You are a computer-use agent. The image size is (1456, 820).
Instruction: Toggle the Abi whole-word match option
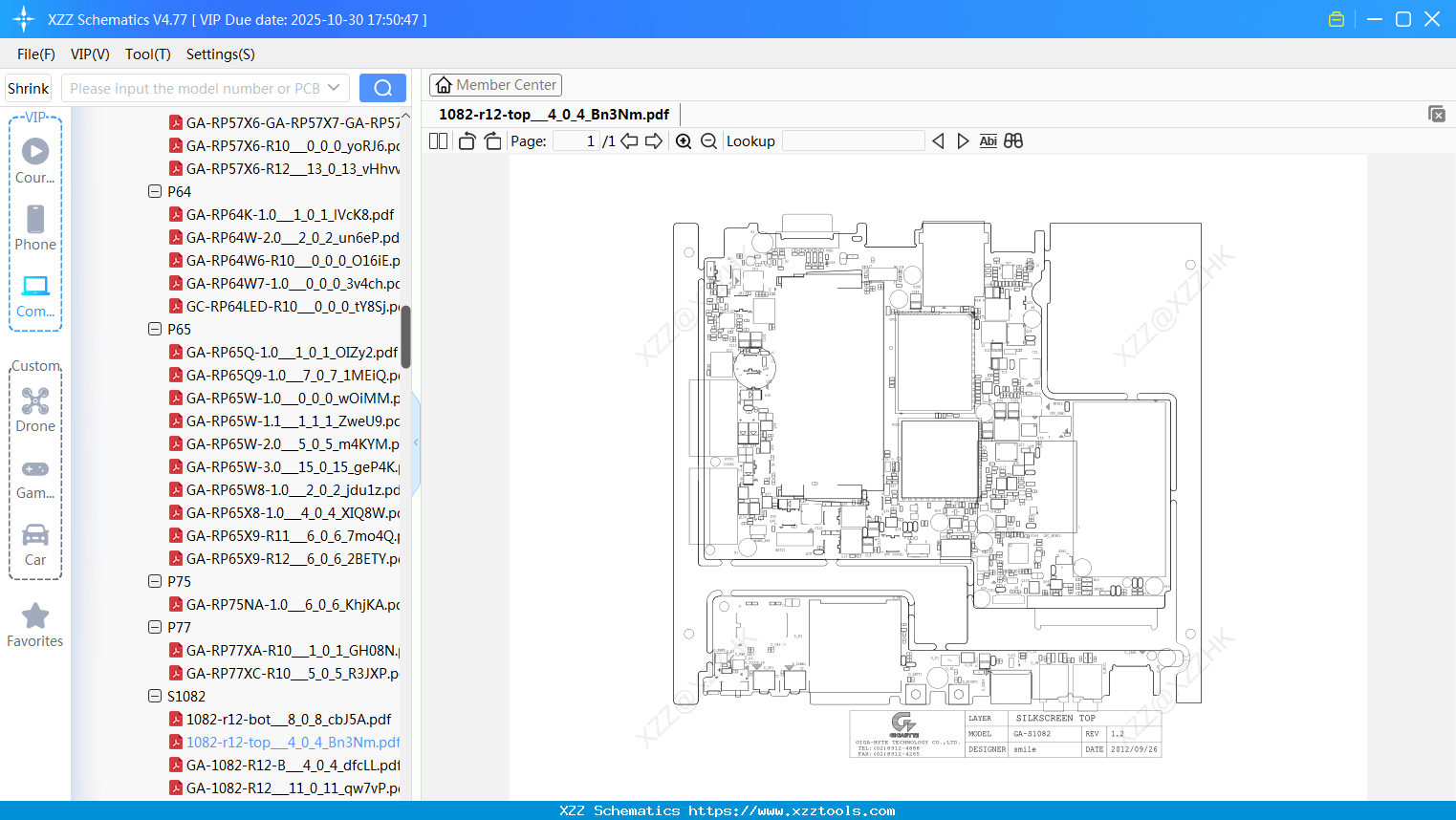(x=988, y=141)
